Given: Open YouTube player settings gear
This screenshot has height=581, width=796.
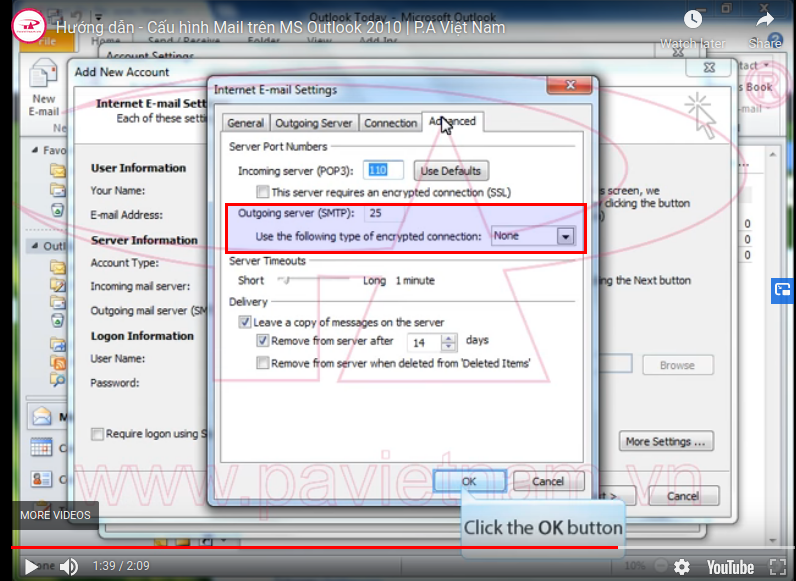Looking at the screenshot, I should click(681, 567).
